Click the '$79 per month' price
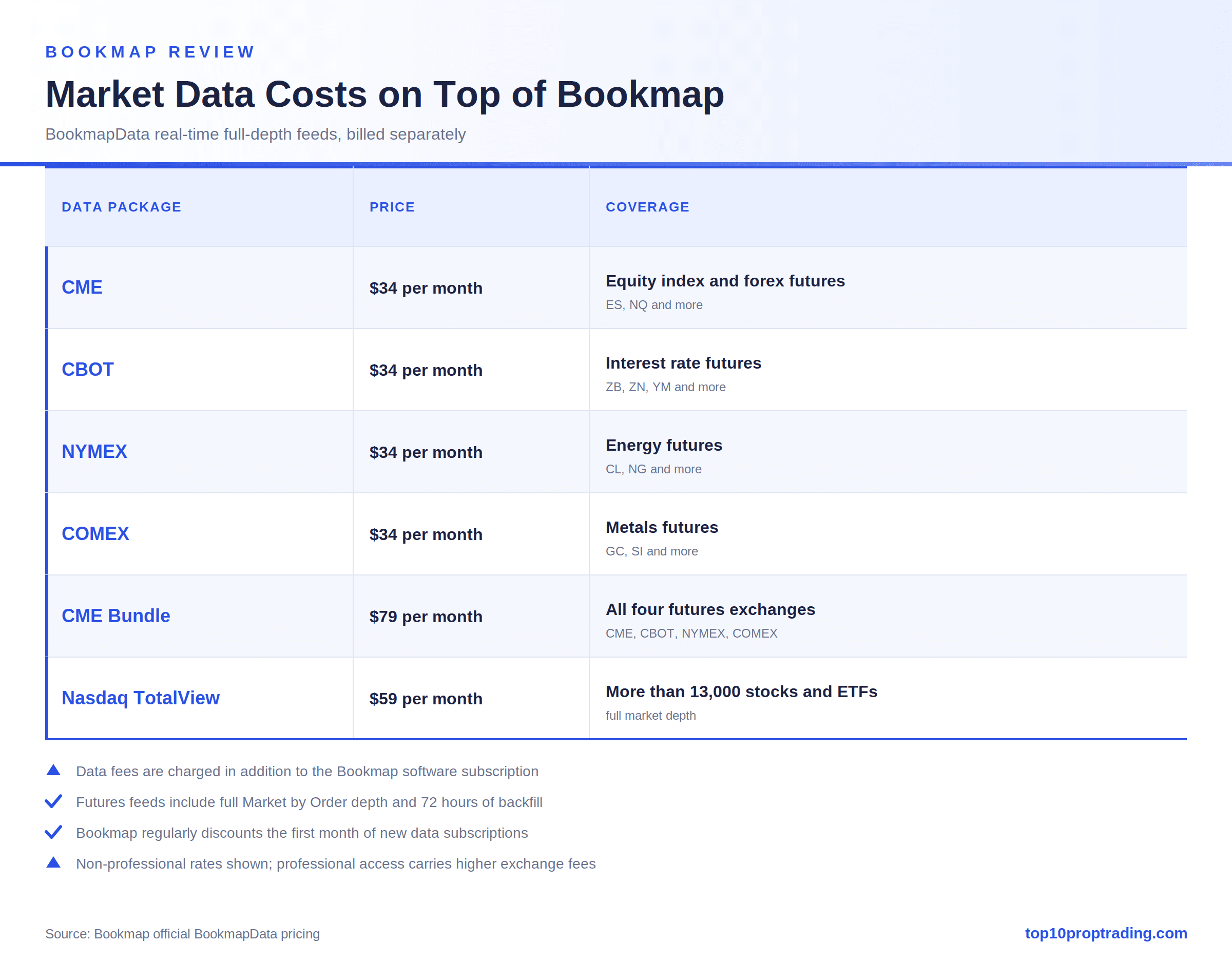The width and height of the screenshot is (1232, 961). 426,617
